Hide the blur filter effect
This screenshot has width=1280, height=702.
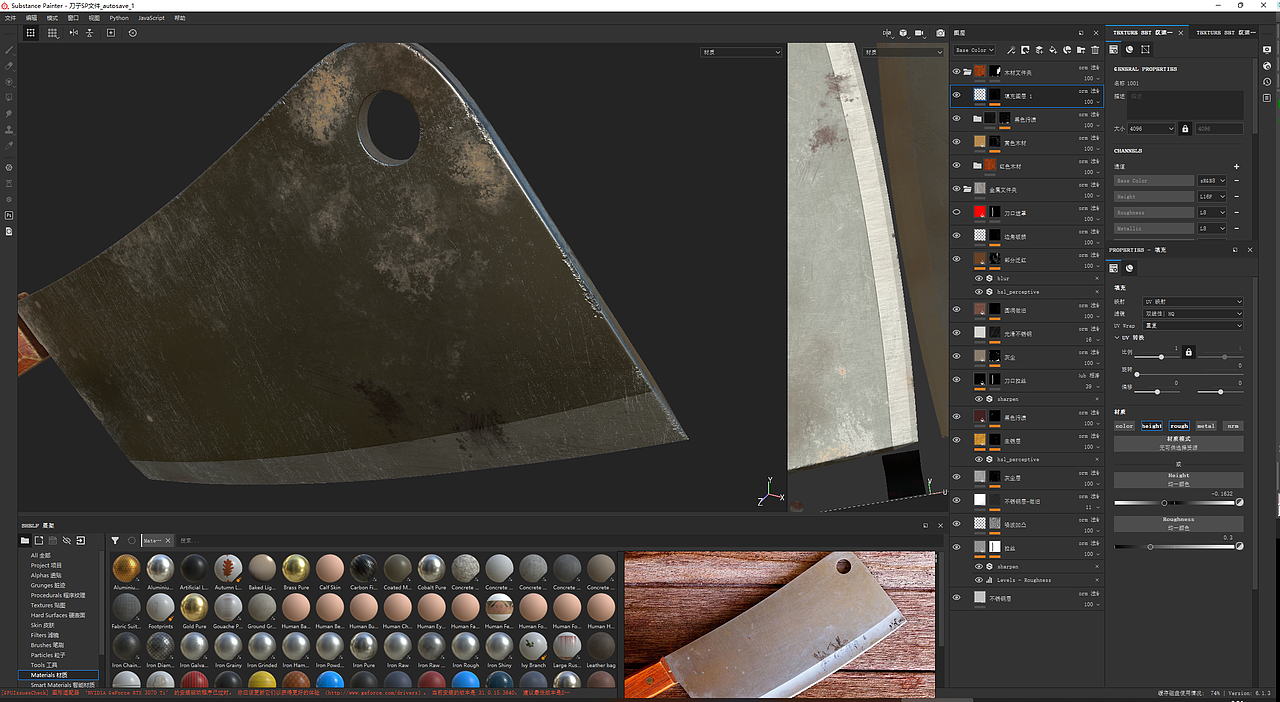click(x=979, y=278)
